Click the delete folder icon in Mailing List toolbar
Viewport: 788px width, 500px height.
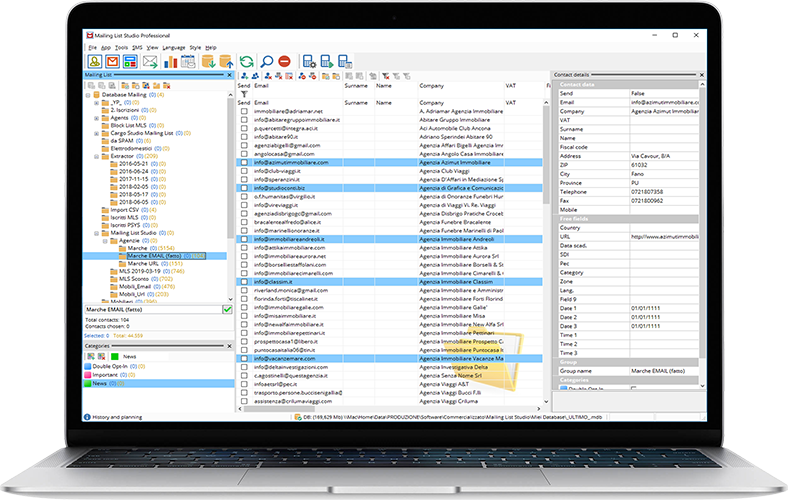(x=167, y=86)
